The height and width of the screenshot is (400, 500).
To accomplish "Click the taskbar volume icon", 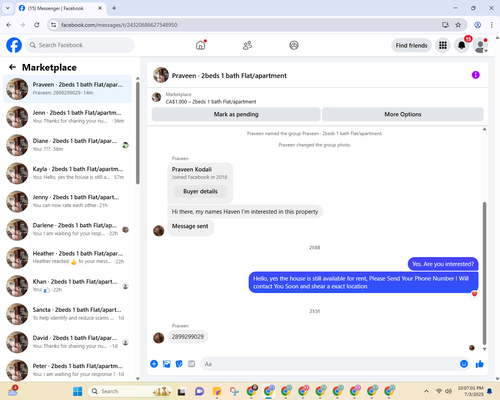I will (448, 391).
